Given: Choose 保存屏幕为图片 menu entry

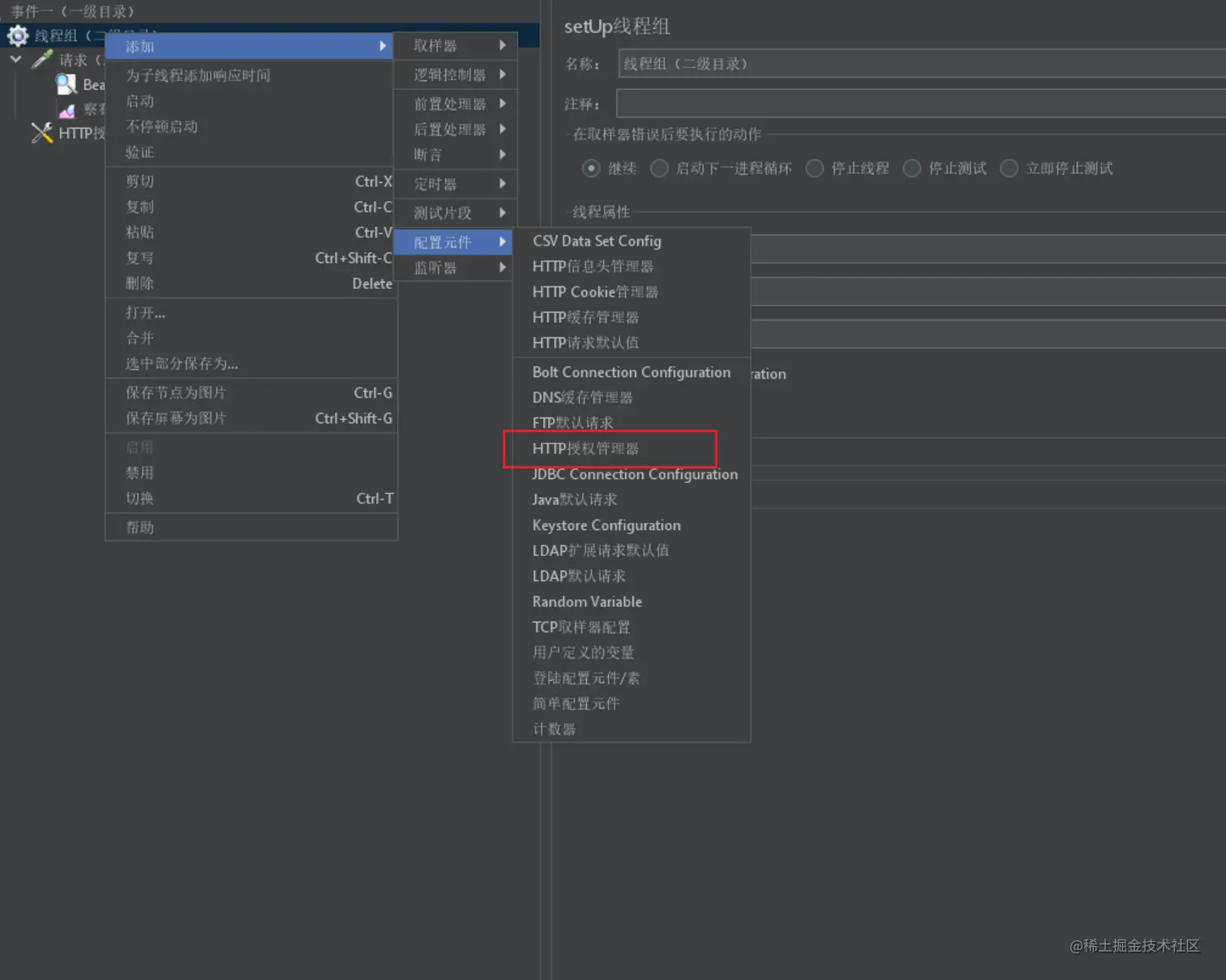Looking at the screenshot, I should 251,418.
